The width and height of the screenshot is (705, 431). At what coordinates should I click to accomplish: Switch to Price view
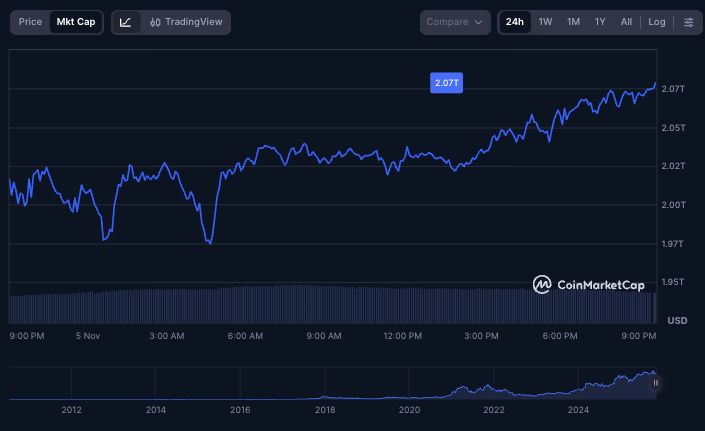click(x=30, y=22)
